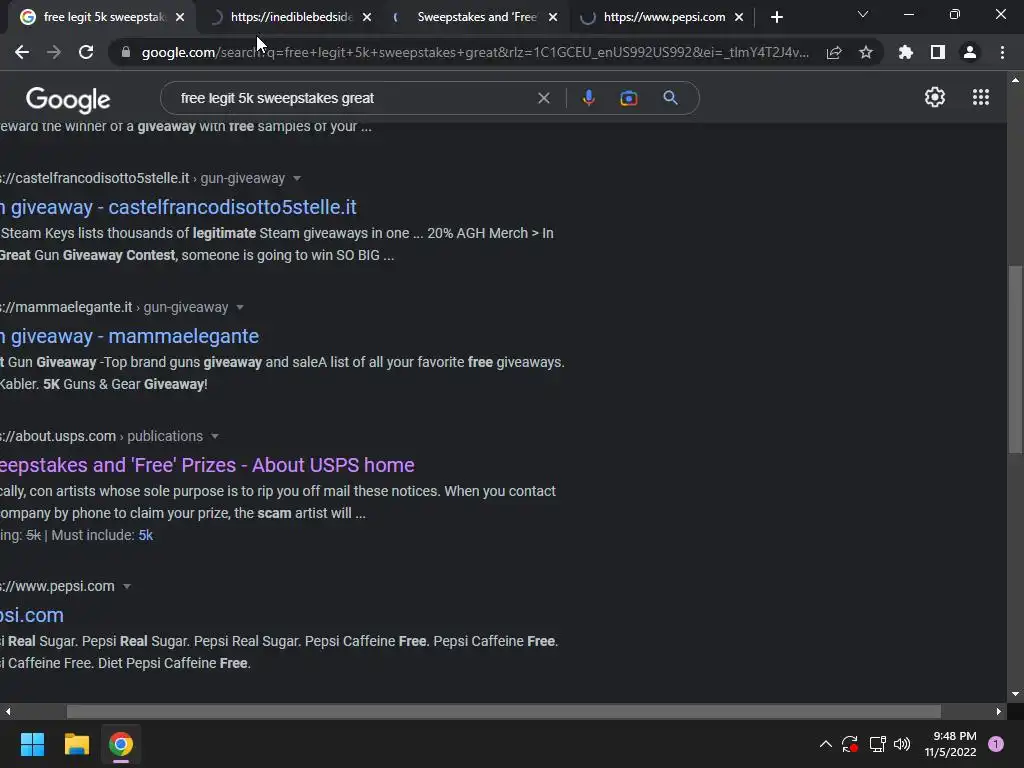
Task: Clear the search box text
Action: coord(543,98)
